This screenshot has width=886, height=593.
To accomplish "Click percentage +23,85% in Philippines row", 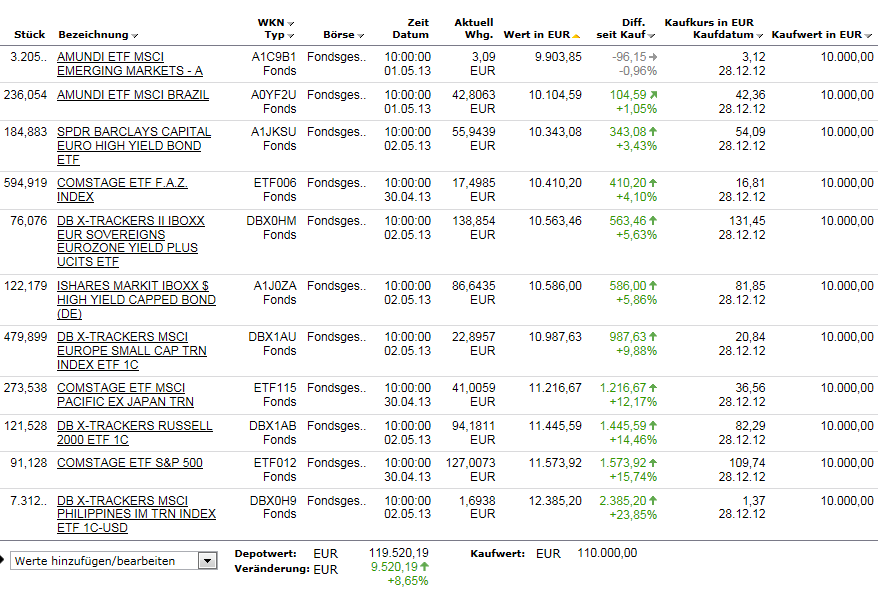I will (633, 515).
